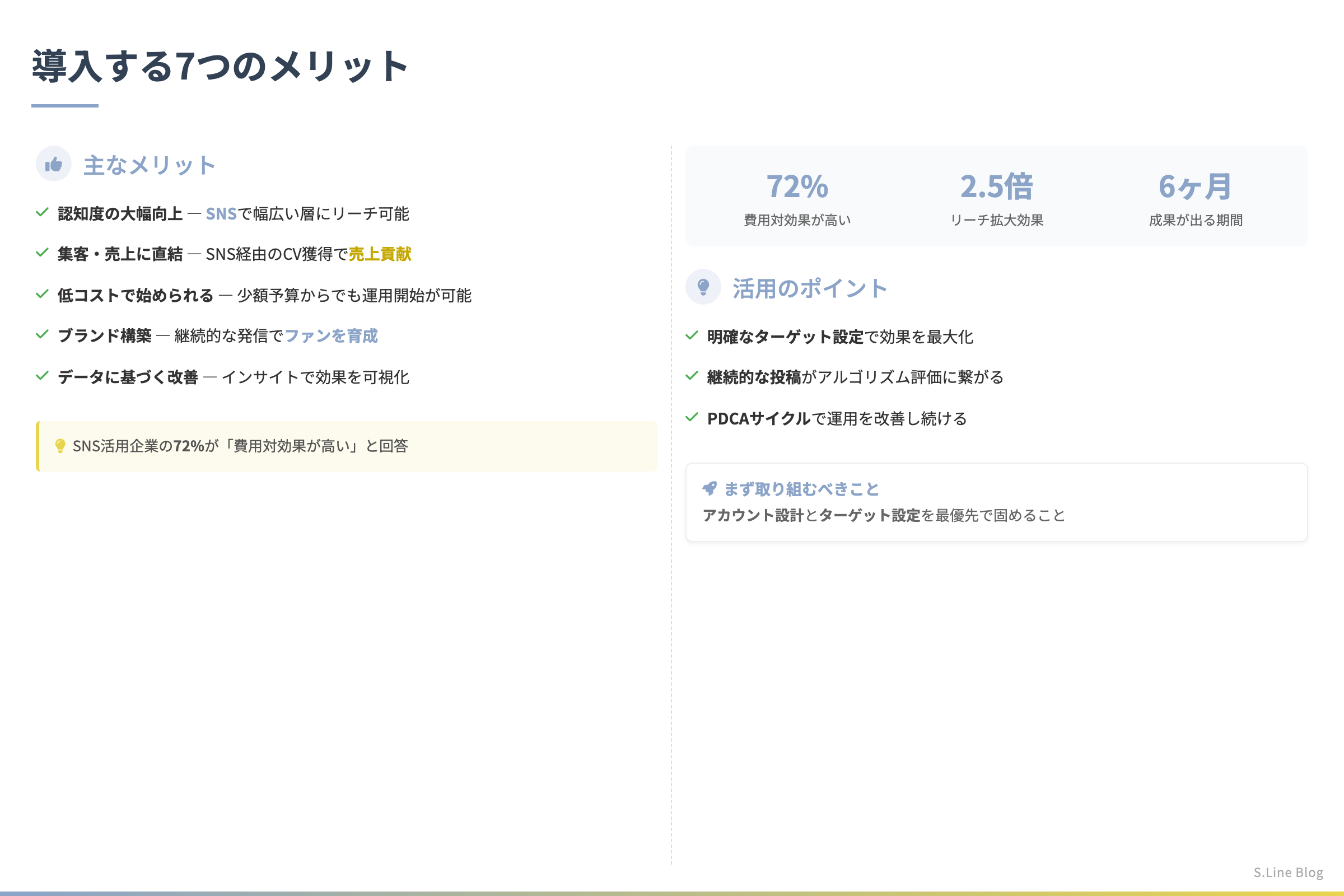Click the bold text PDCAサイクル
1344x896 pixels.
pos(759,419)
